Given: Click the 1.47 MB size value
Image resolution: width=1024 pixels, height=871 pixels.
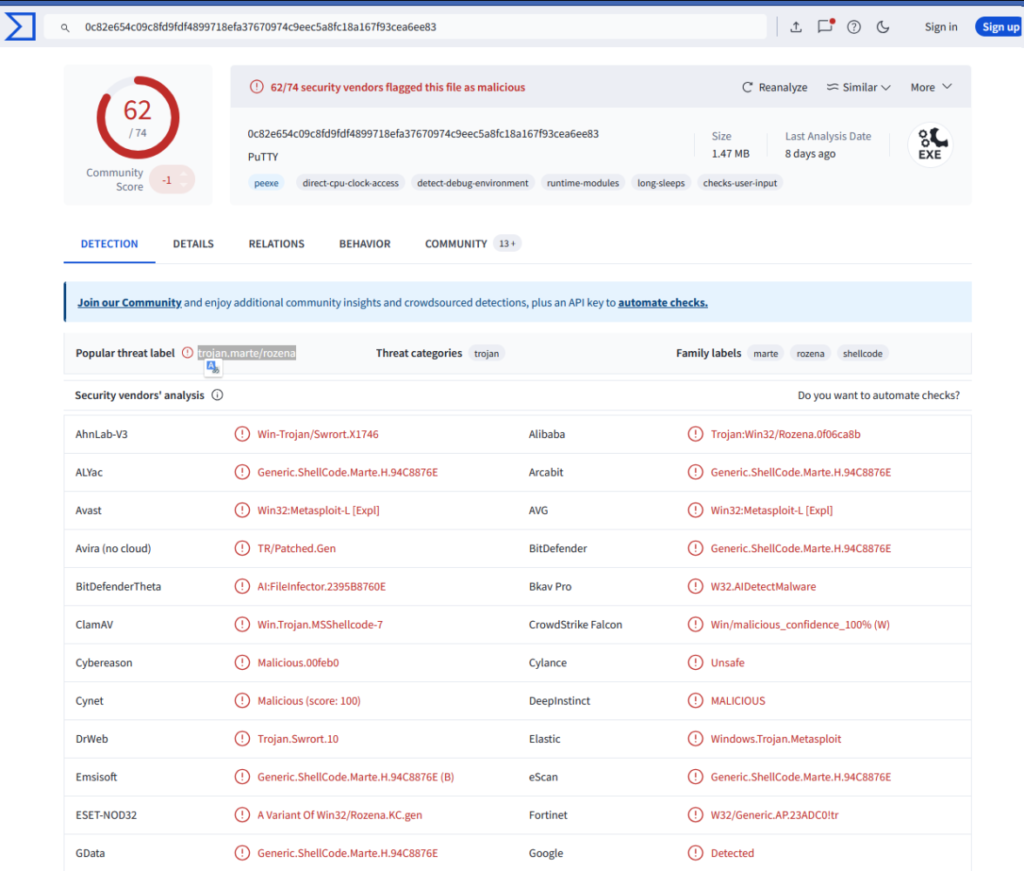Looking at the screenshot, I should [731, 153].
